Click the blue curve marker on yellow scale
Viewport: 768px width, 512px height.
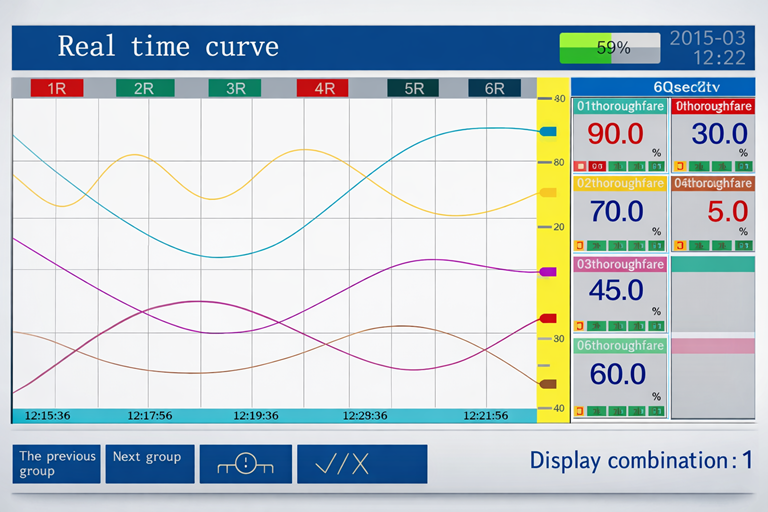(547, 131)
